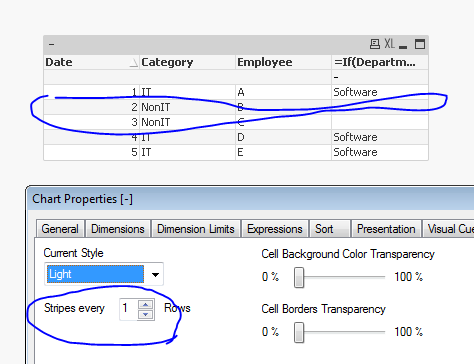Select Software cell in row E
The image size is (474, 364).
click(x=380, y=152)
